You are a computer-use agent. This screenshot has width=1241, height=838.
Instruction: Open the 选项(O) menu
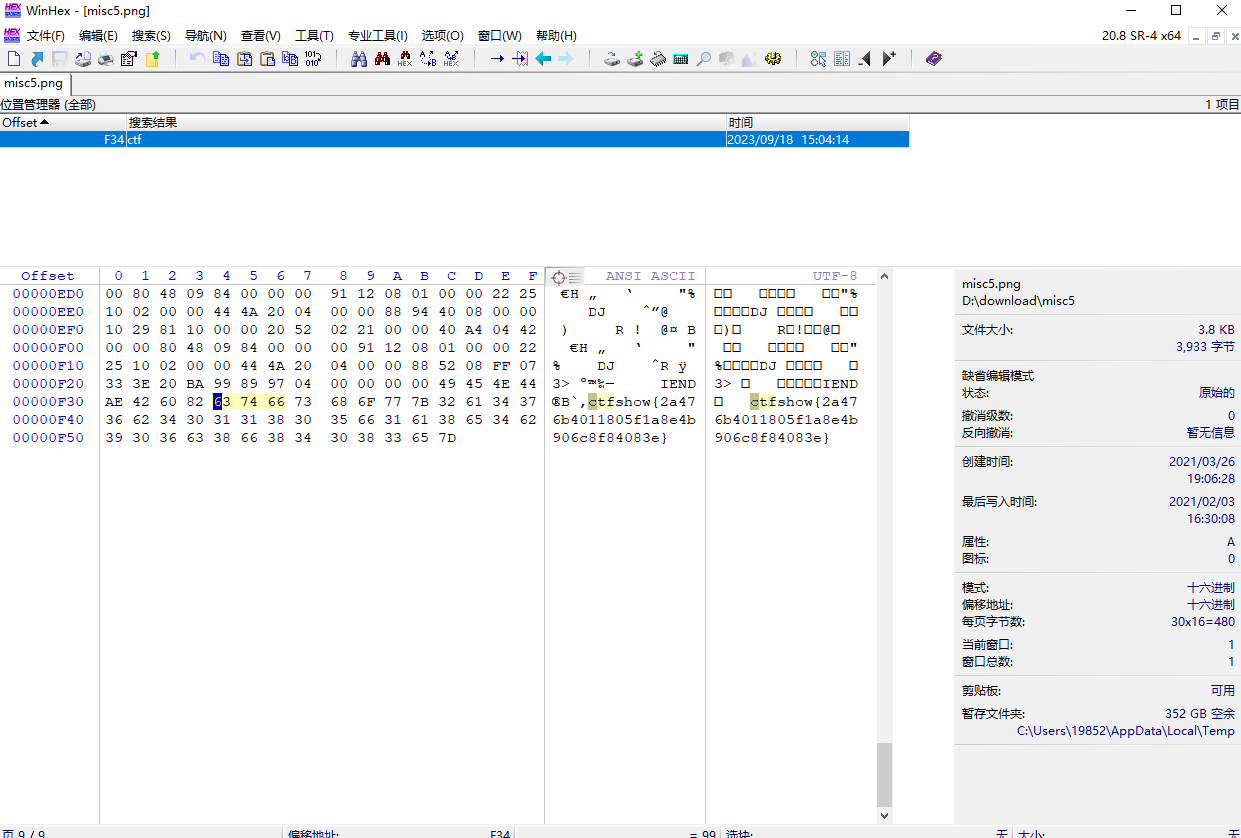tap(442, 36)
